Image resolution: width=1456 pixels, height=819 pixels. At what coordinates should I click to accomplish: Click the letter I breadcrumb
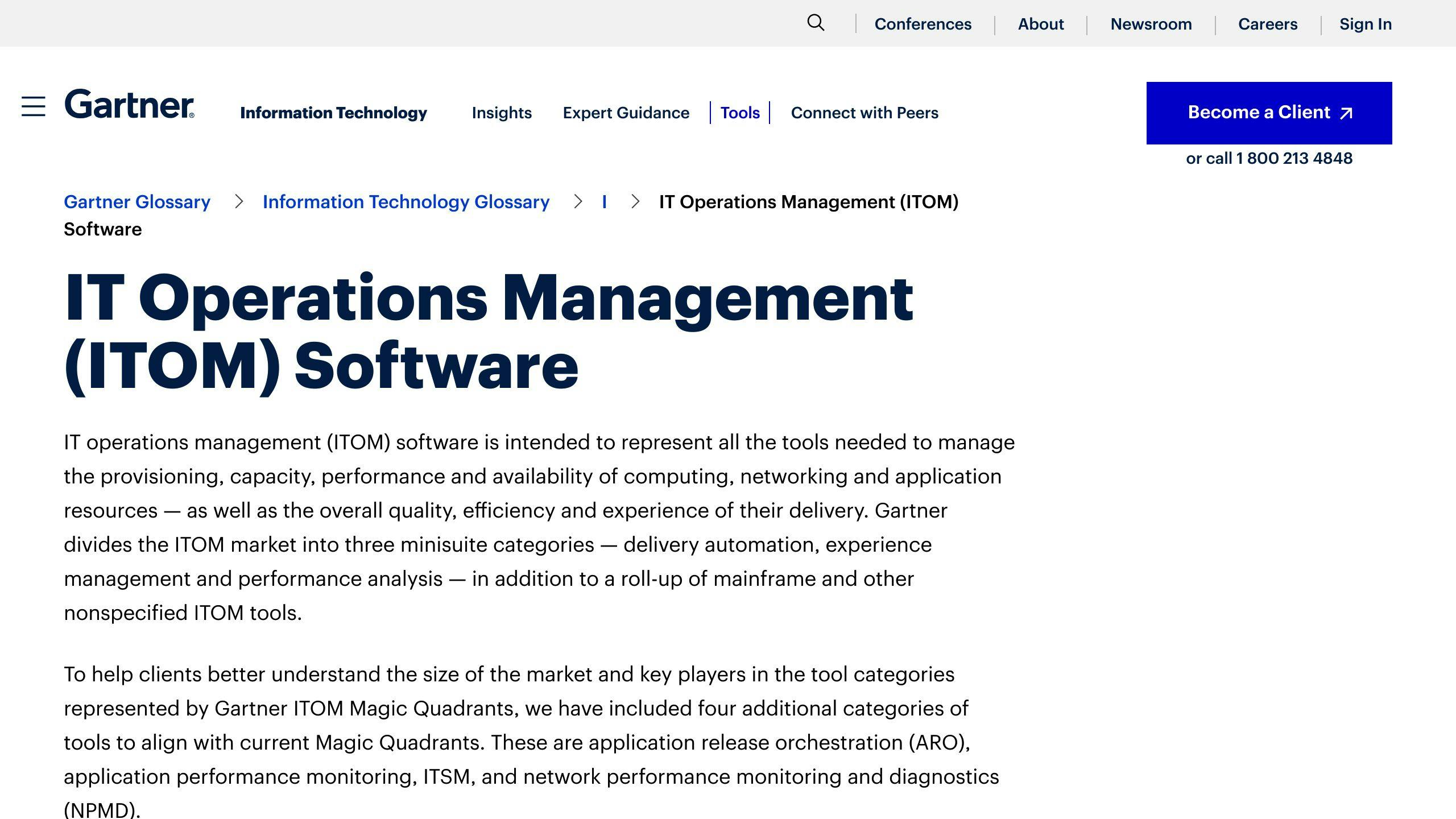click(604, 202)
